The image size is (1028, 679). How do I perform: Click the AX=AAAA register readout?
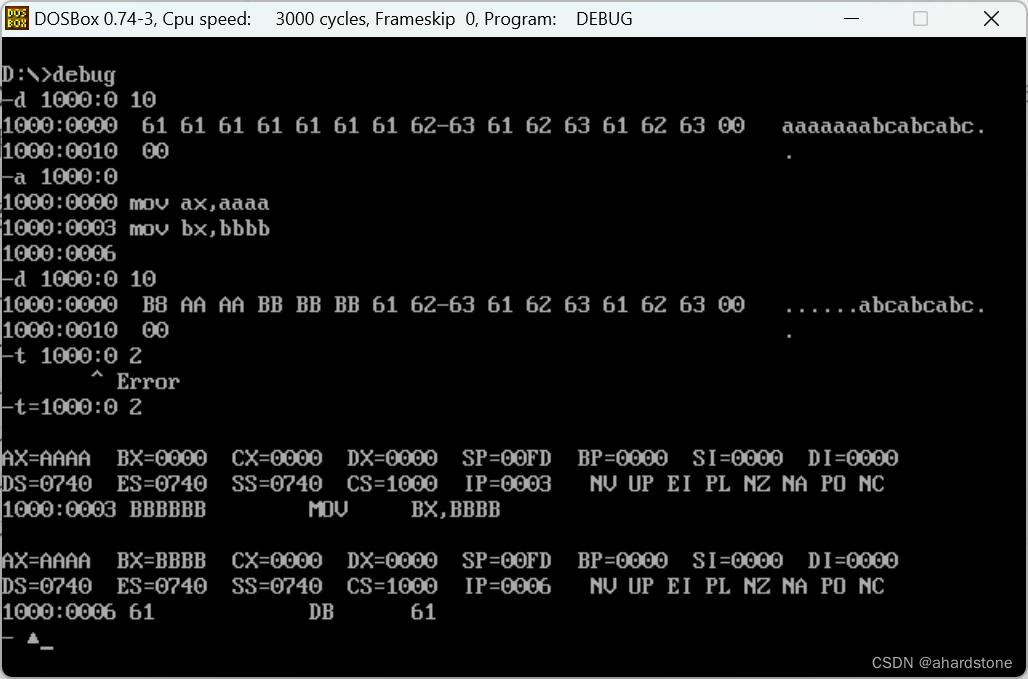point(47,458)
